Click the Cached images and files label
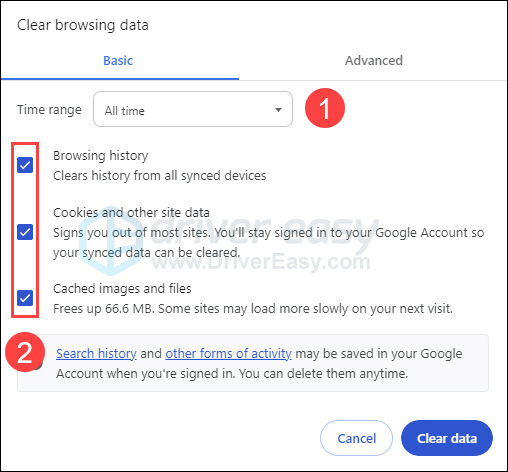Viewport: 508px width, 472px height. tap(122, 289)
